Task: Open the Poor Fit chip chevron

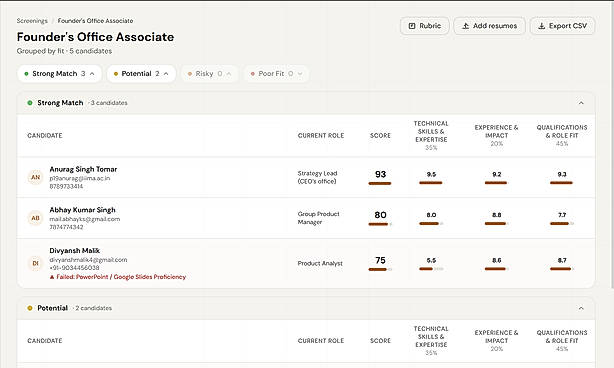Action: click(x=300, y=74)
